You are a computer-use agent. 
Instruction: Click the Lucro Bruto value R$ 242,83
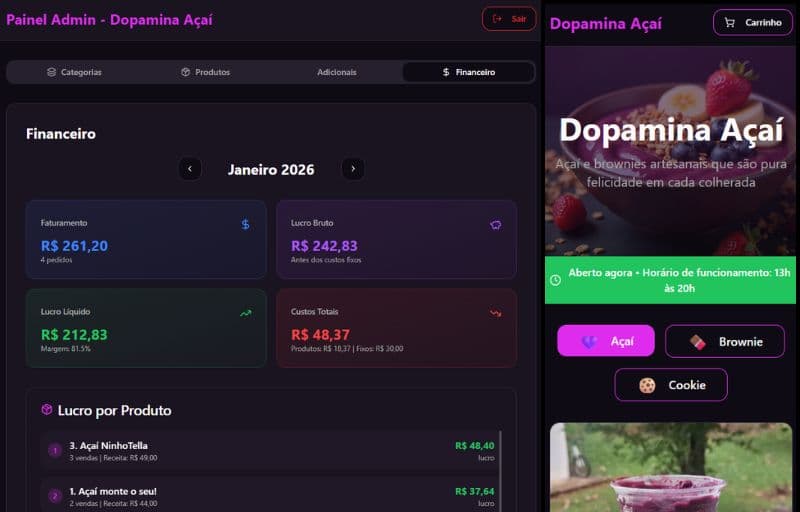(x=324, y=246)
